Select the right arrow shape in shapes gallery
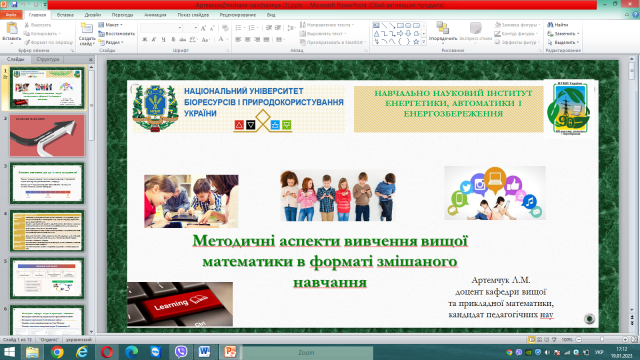 [x=400, y=33]
